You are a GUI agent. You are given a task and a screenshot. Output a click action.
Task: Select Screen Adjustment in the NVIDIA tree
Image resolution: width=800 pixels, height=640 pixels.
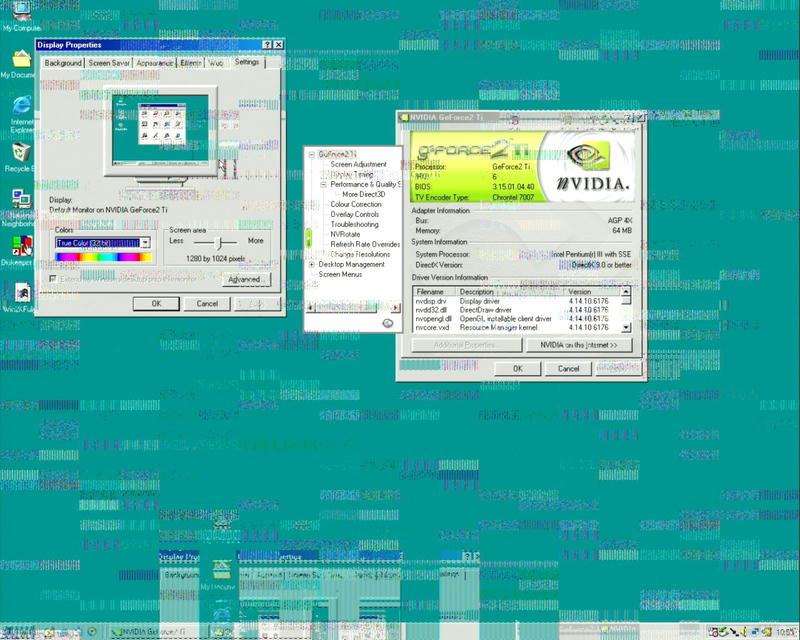358,164
